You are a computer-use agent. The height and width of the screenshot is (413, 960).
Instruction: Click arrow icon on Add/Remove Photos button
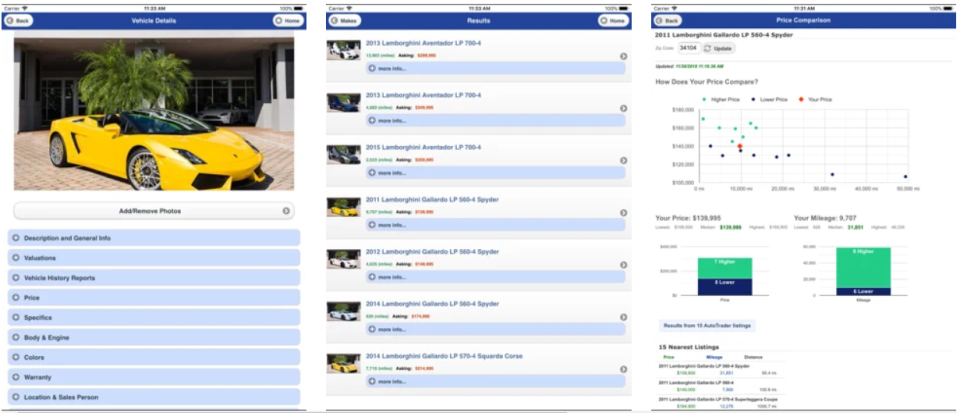286,211
